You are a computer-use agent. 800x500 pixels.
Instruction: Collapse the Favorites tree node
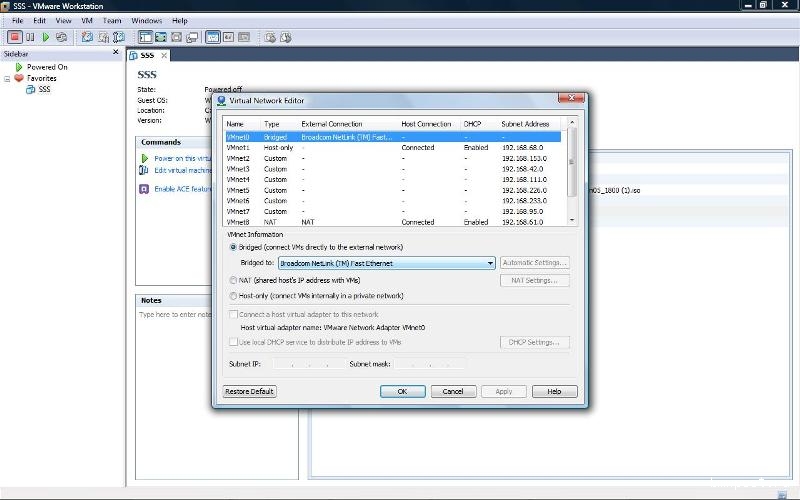(7, 78)
